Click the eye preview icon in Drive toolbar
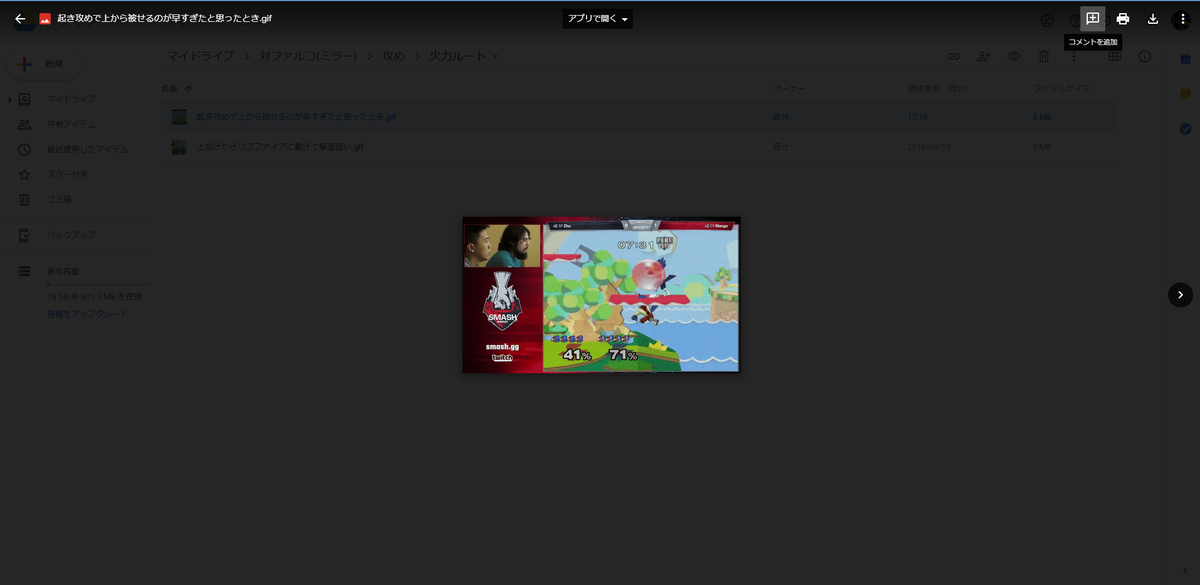Screen dimensions: 1200x585 pos(1013,56)
